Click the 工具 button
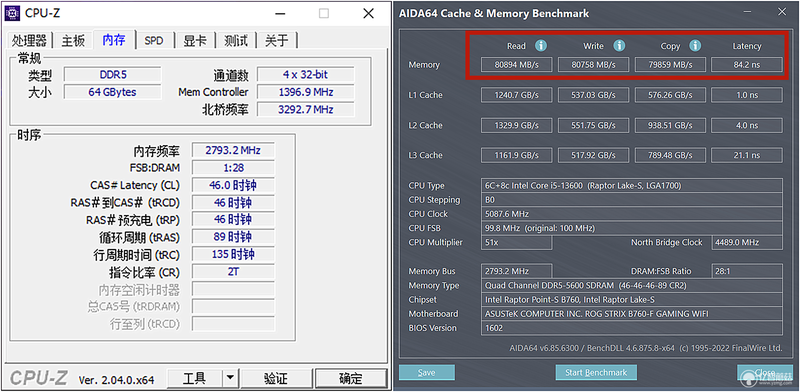The image size is (800, 392). coord(194,378)
